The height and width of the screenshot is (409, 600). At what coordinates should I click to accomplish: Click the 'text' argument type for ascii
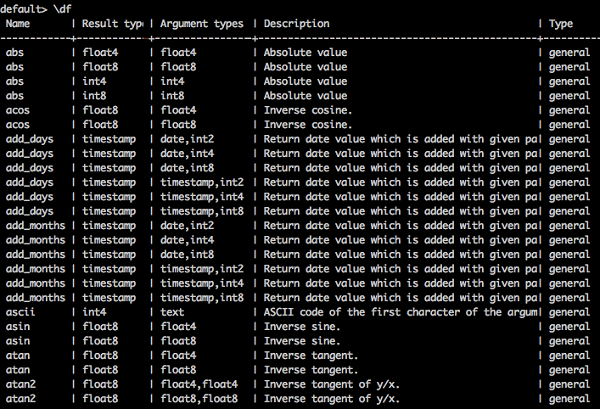(x=172, y=312)
